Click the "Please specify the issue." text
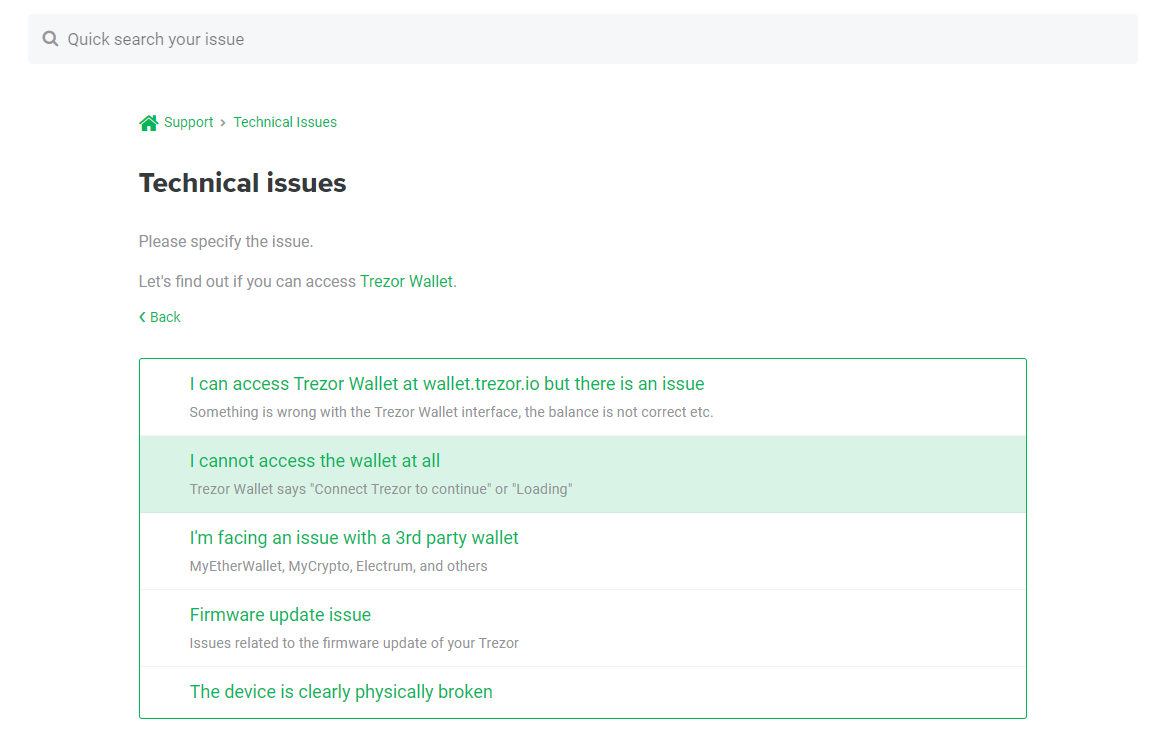Viewport: 1168px width, 756px height. [226, 242]
